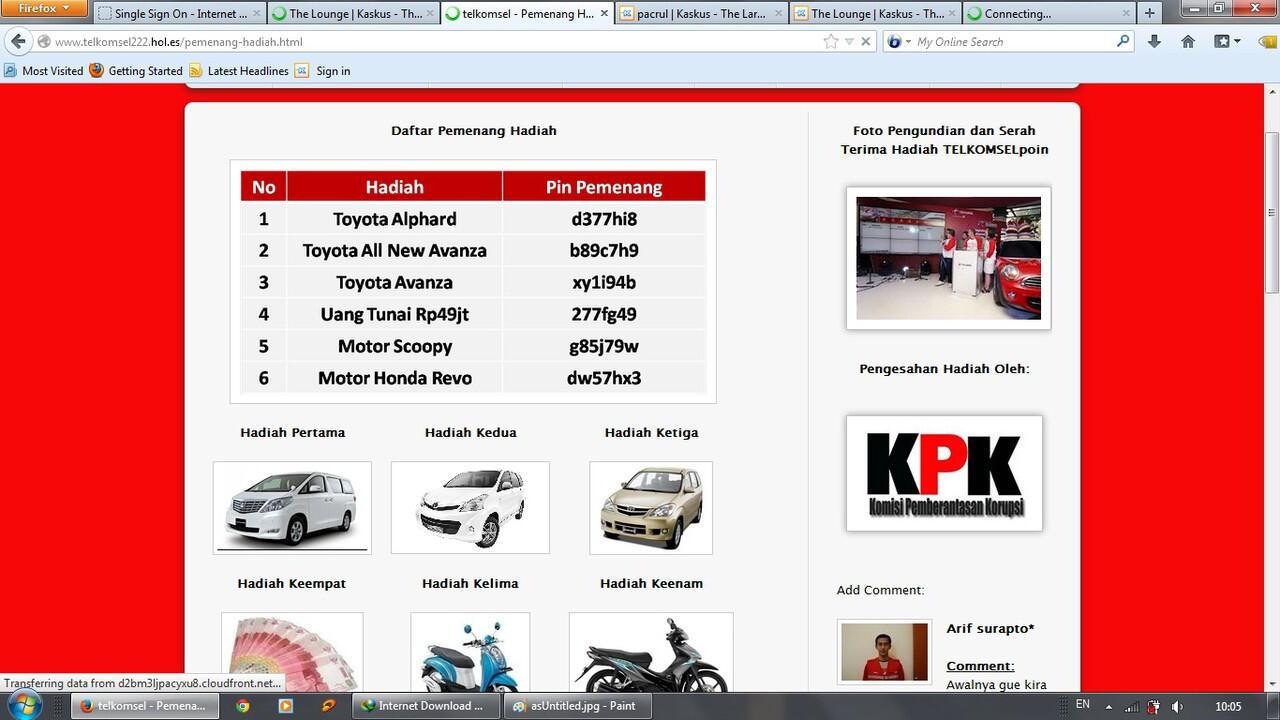Open the Windows Start button
1280x720 pixels.
tap(23, 704)
